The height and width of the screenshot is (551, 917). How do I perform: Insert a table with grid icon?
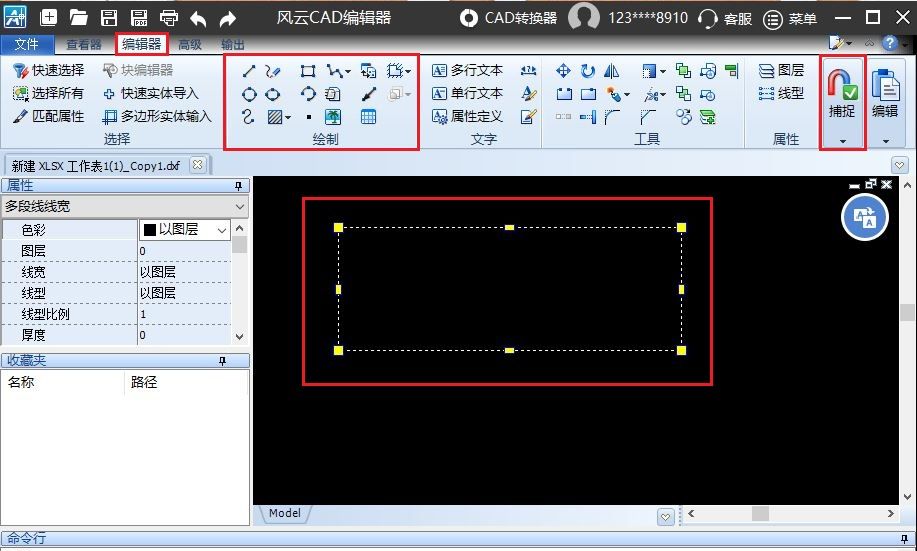click(x=369, y=117)
